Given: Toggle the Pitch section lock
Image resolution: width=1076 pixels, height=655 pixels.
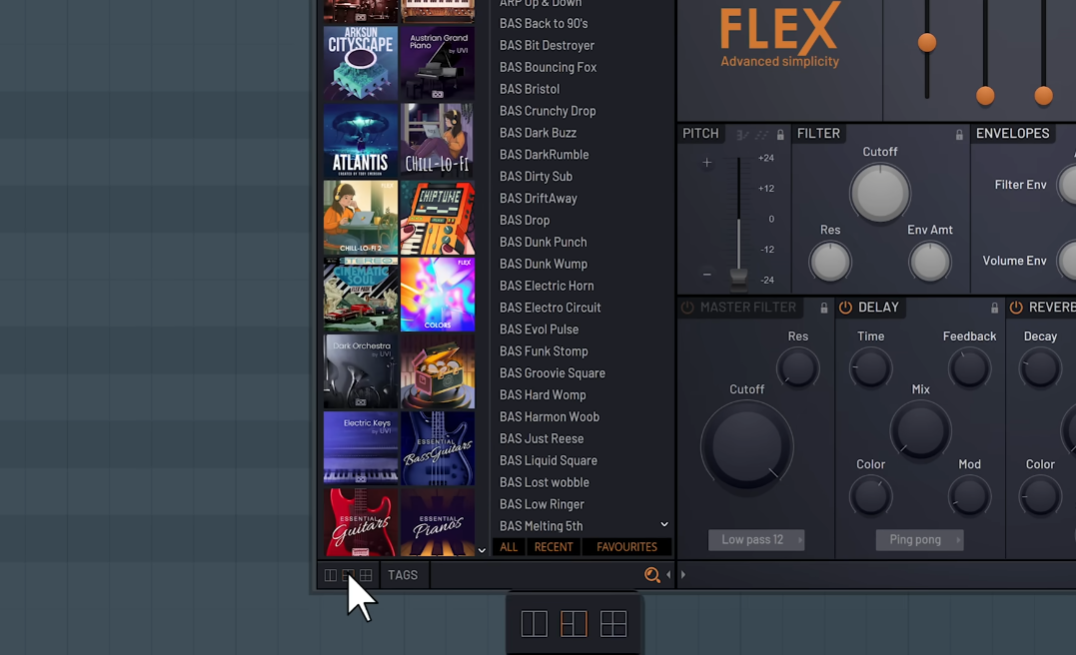Looking at the screenshot, I should click(780, 135).
